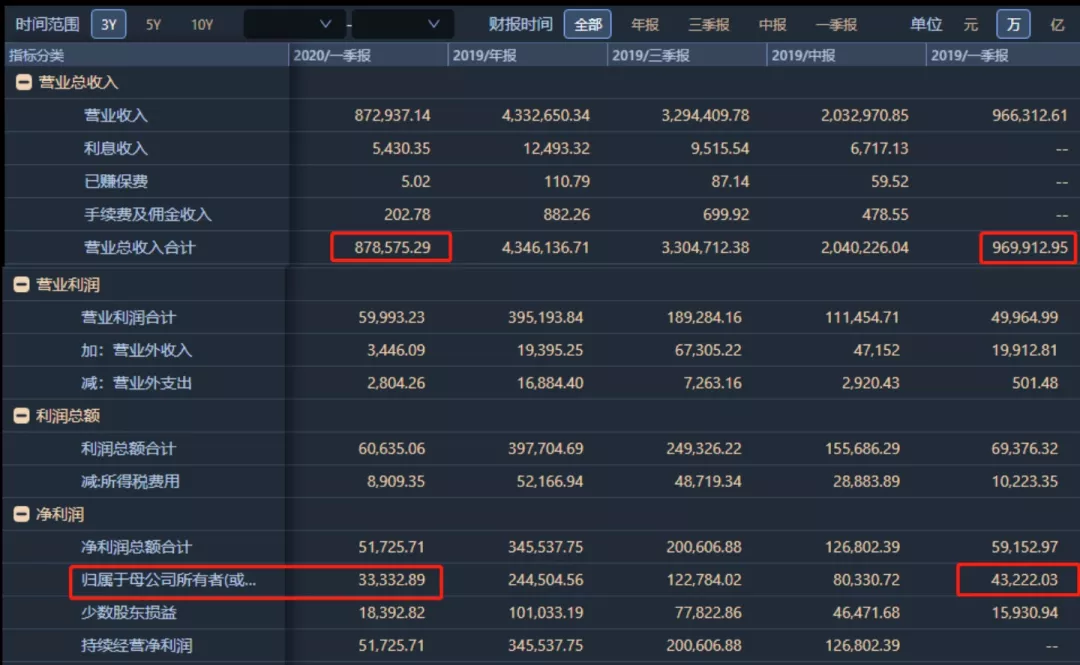Viewport: 1080px width, 665px height.
Task: Change unit to 元
Action: click(x=970, y=24)
